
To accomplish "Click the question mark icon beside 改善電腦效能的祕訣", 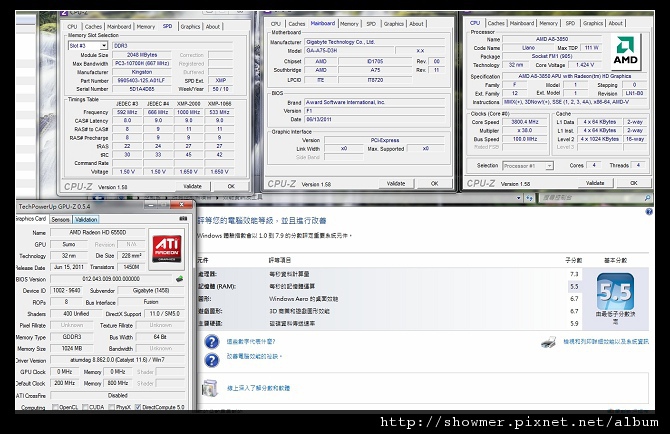I will [212, 360].
